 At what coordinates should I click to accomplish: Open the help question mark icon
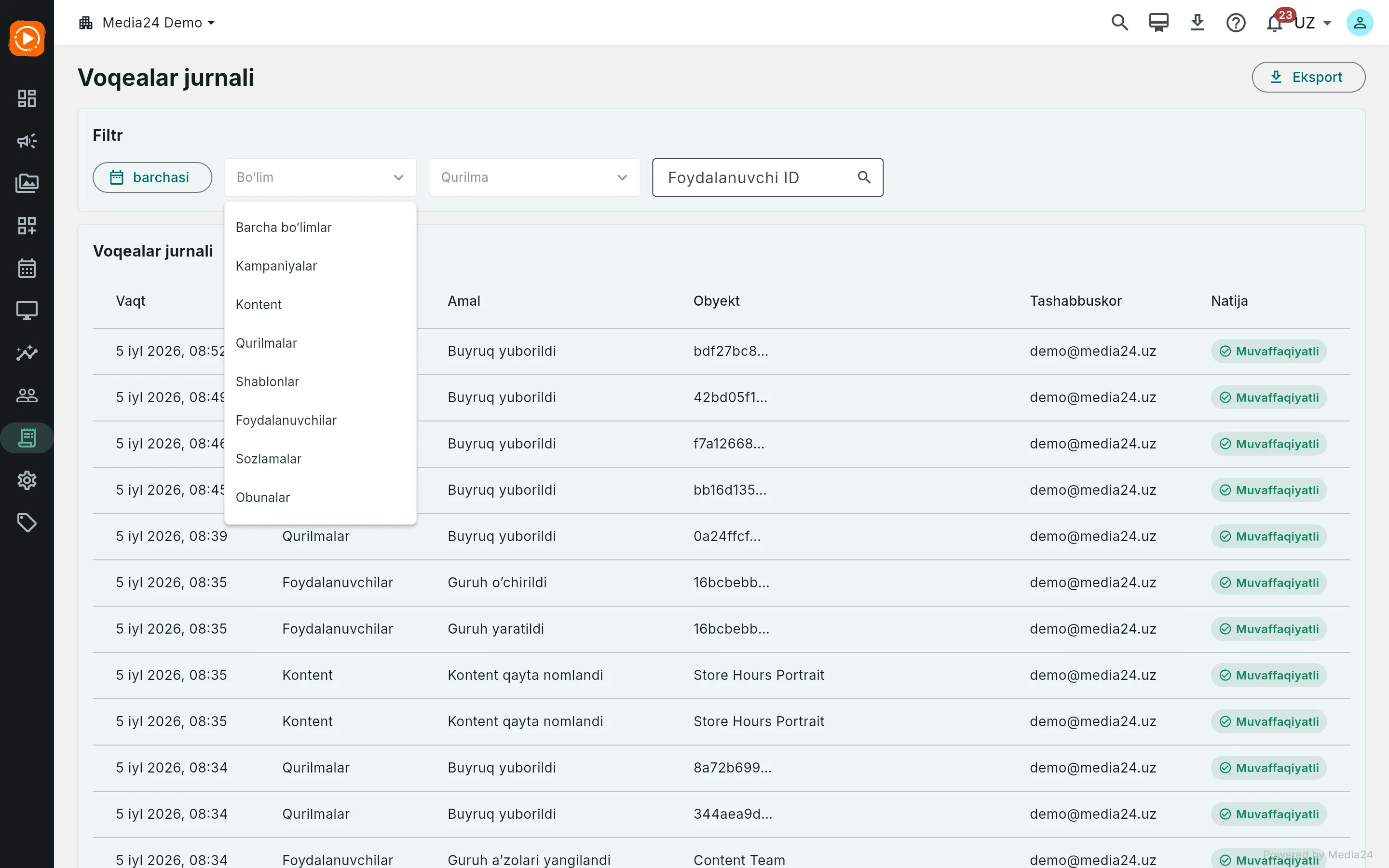click(x=1236, y=22)
